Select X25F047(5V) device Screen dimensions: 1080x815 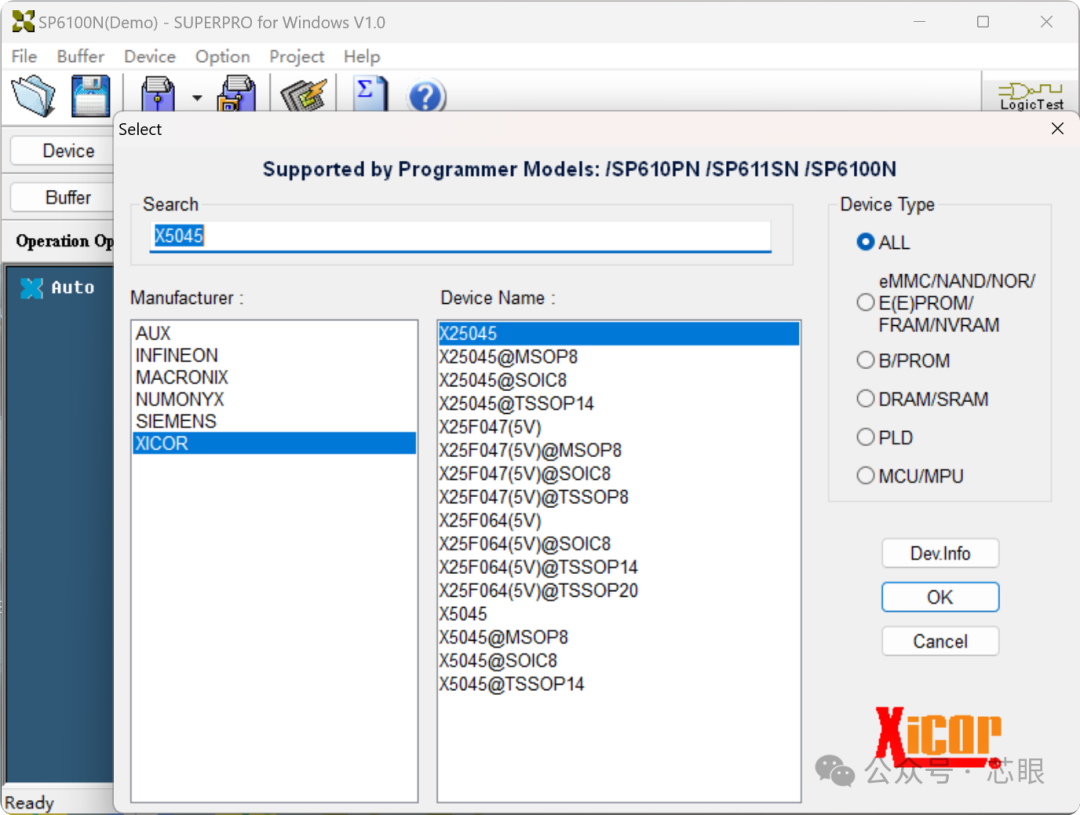619,427
